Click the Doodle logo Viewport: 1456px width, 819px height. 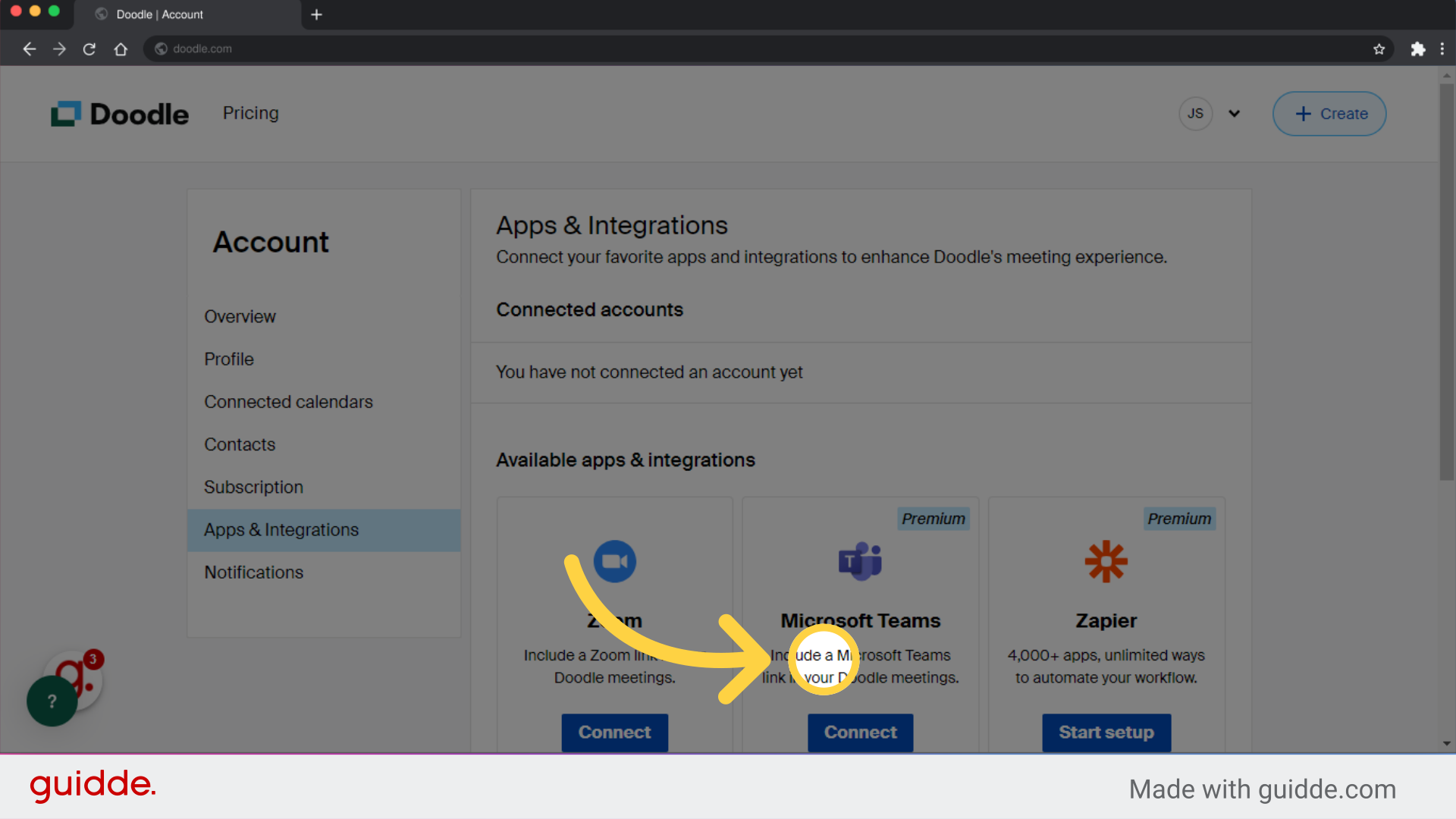click(119, 113)
